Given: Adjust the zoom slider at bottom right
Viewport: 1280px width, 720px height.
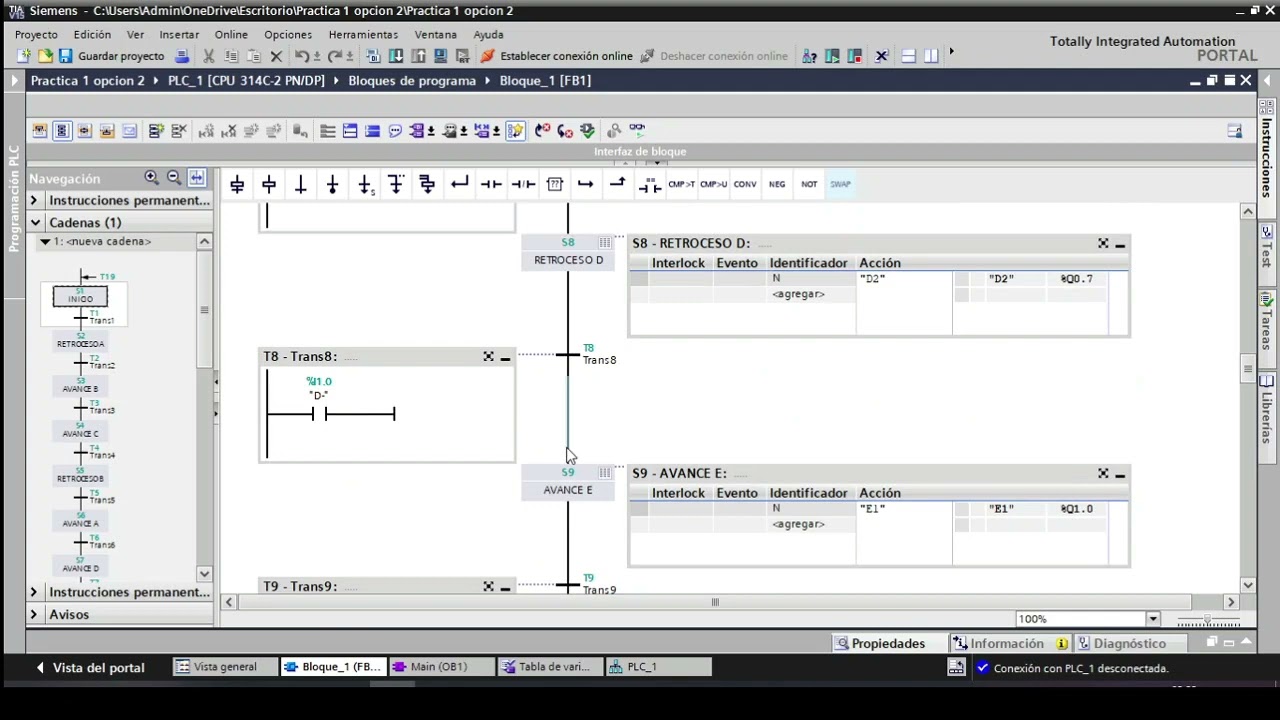Looking at the screenshot, I should click(x=1207, y=619).
